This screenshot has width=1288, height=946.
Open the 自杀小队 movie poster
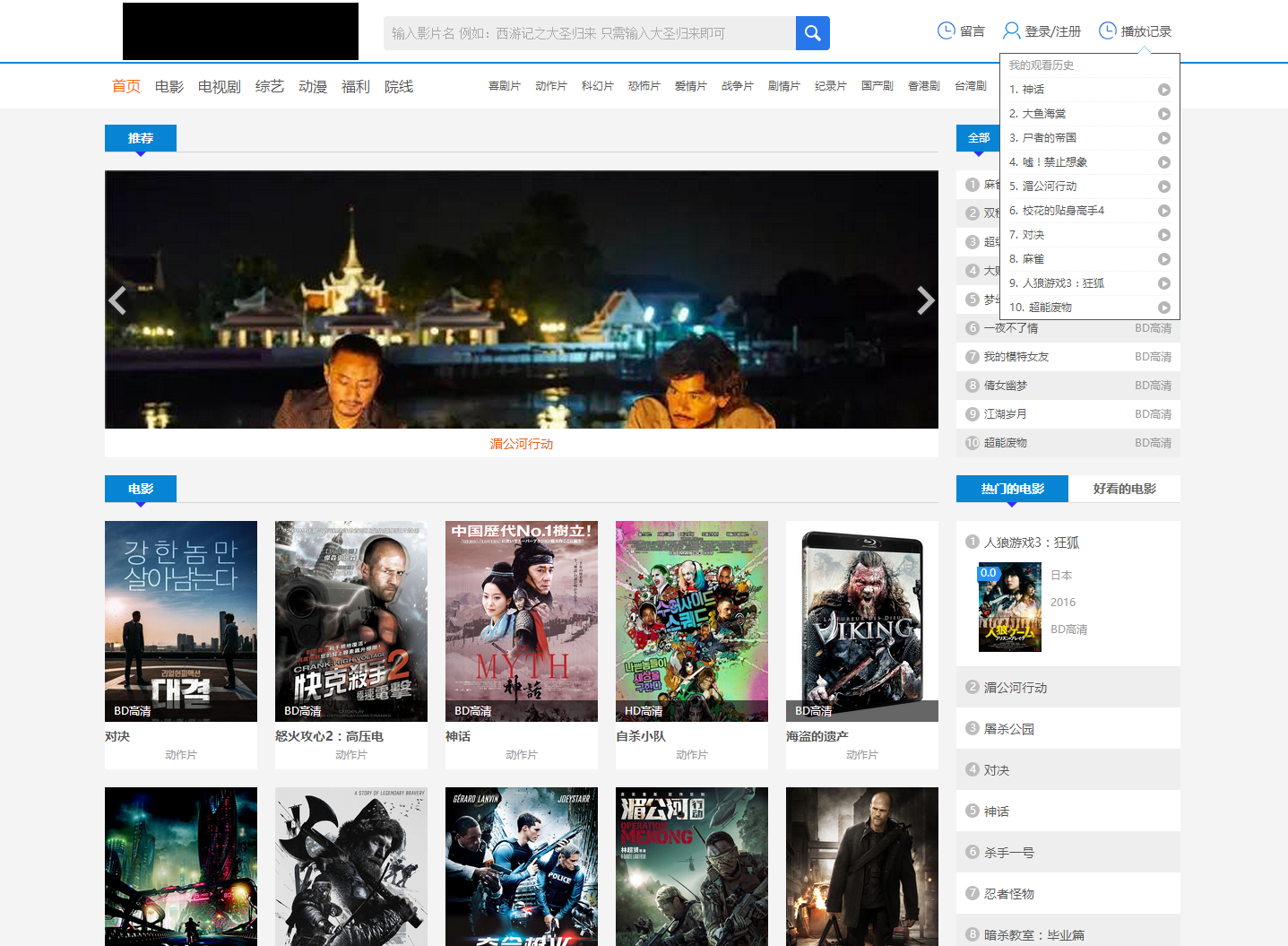692,621
